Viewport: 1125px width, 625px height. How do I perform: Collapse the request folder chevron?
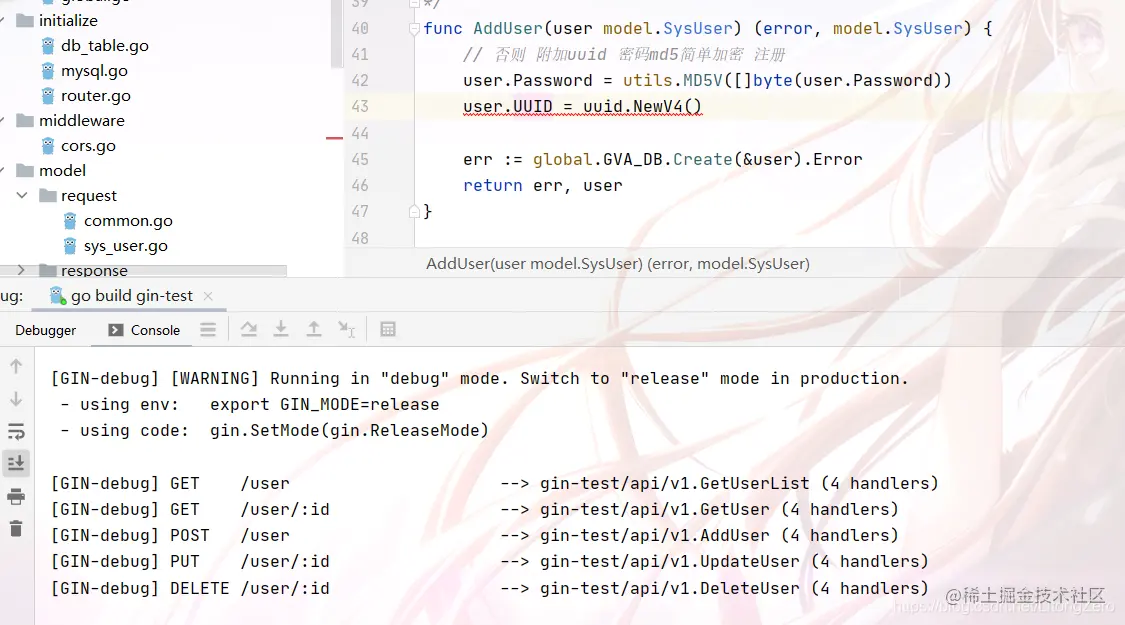pyautogui.click(x=22, y=195)
